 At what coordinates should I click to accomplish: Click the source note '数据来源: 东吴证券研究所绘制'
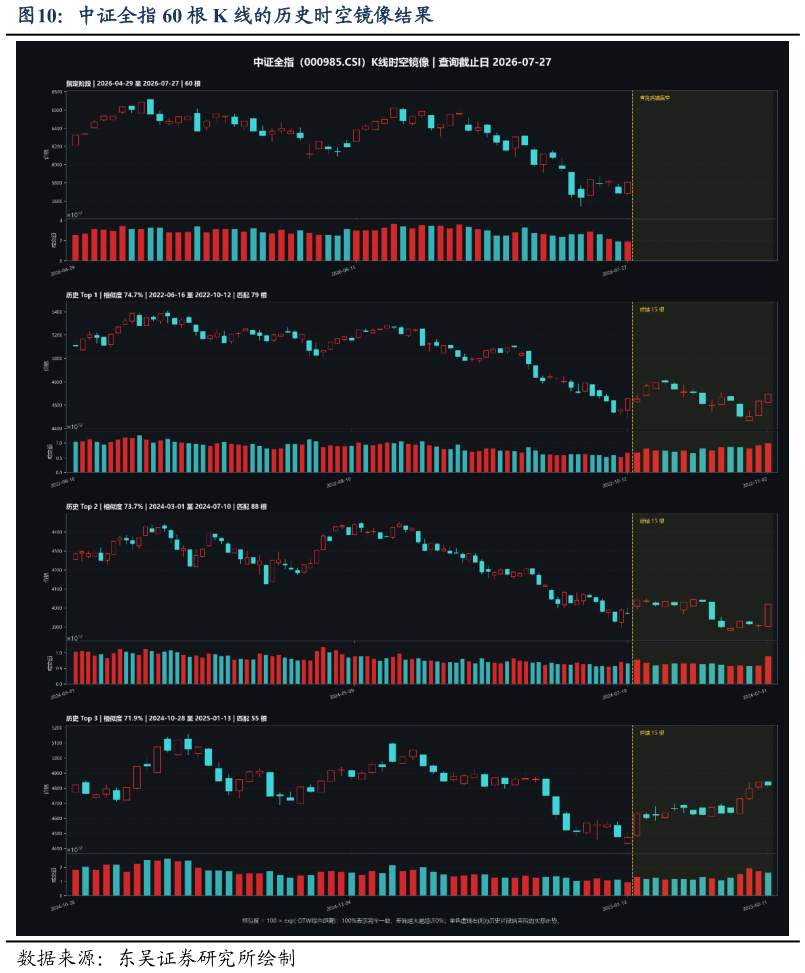(156, 957)
